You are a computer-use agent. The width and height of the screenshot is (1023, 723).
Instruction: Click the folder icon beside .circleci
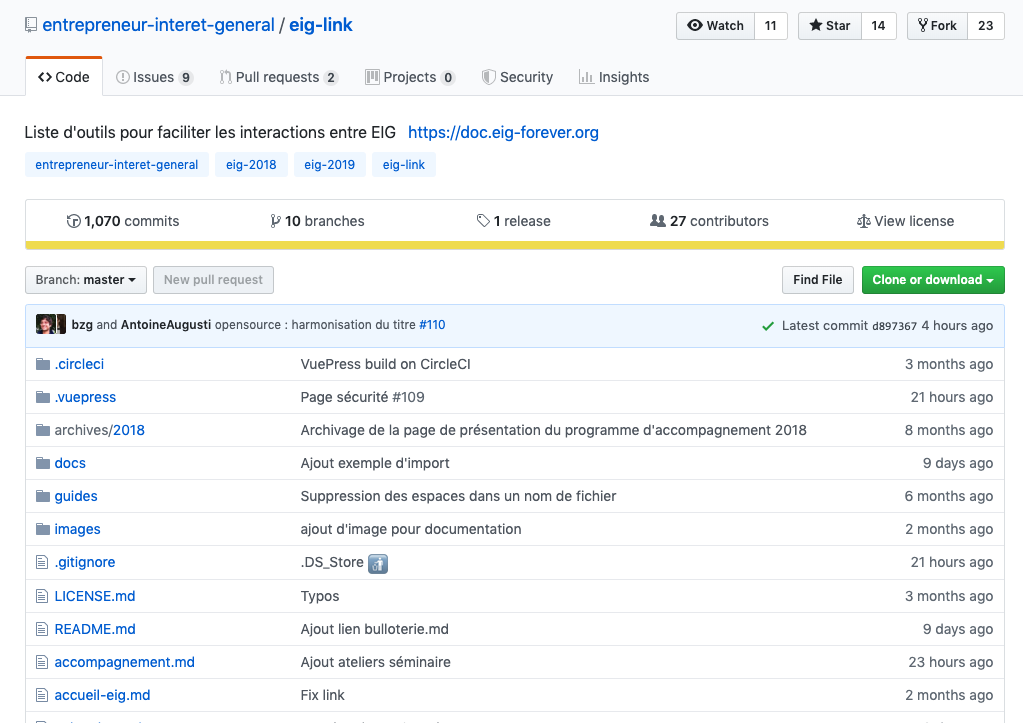tap(43, 364)
